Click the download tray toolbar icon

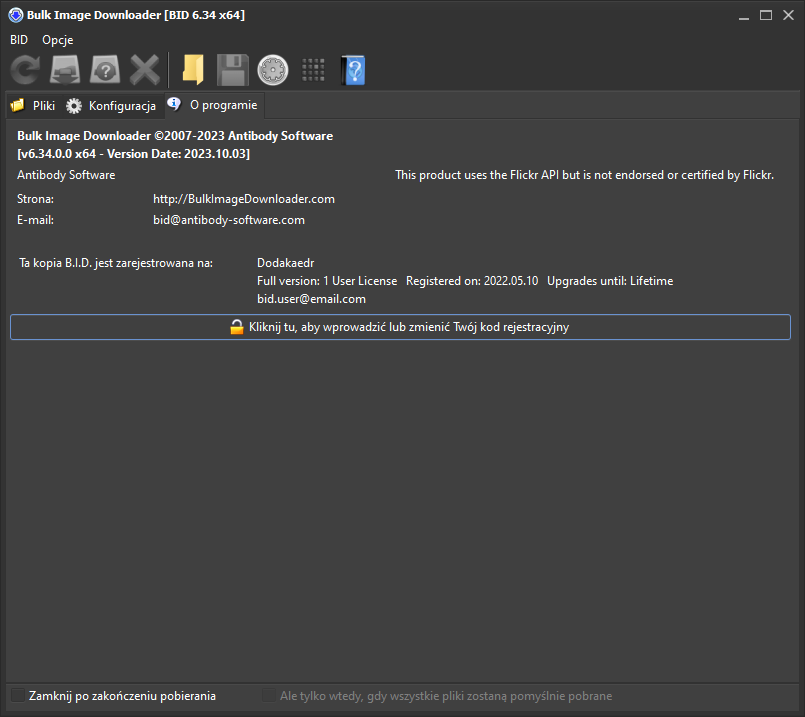pos(65,70)
